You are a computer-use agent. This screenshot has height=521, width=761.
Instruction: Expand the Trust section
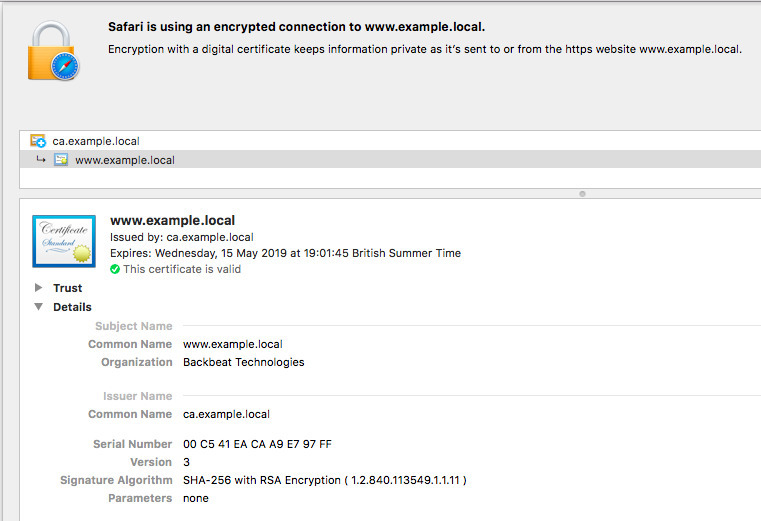coord(38,287)
